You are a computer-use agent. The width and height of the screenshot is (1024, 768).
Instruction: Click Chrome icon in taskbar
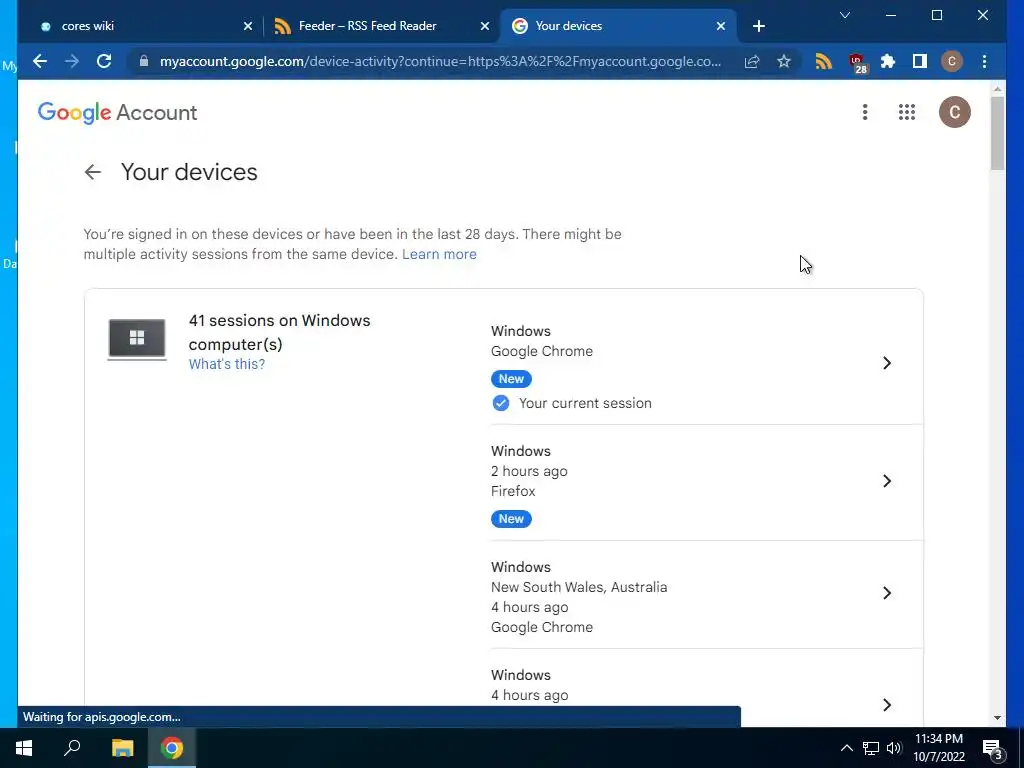(x=172, y=748)
